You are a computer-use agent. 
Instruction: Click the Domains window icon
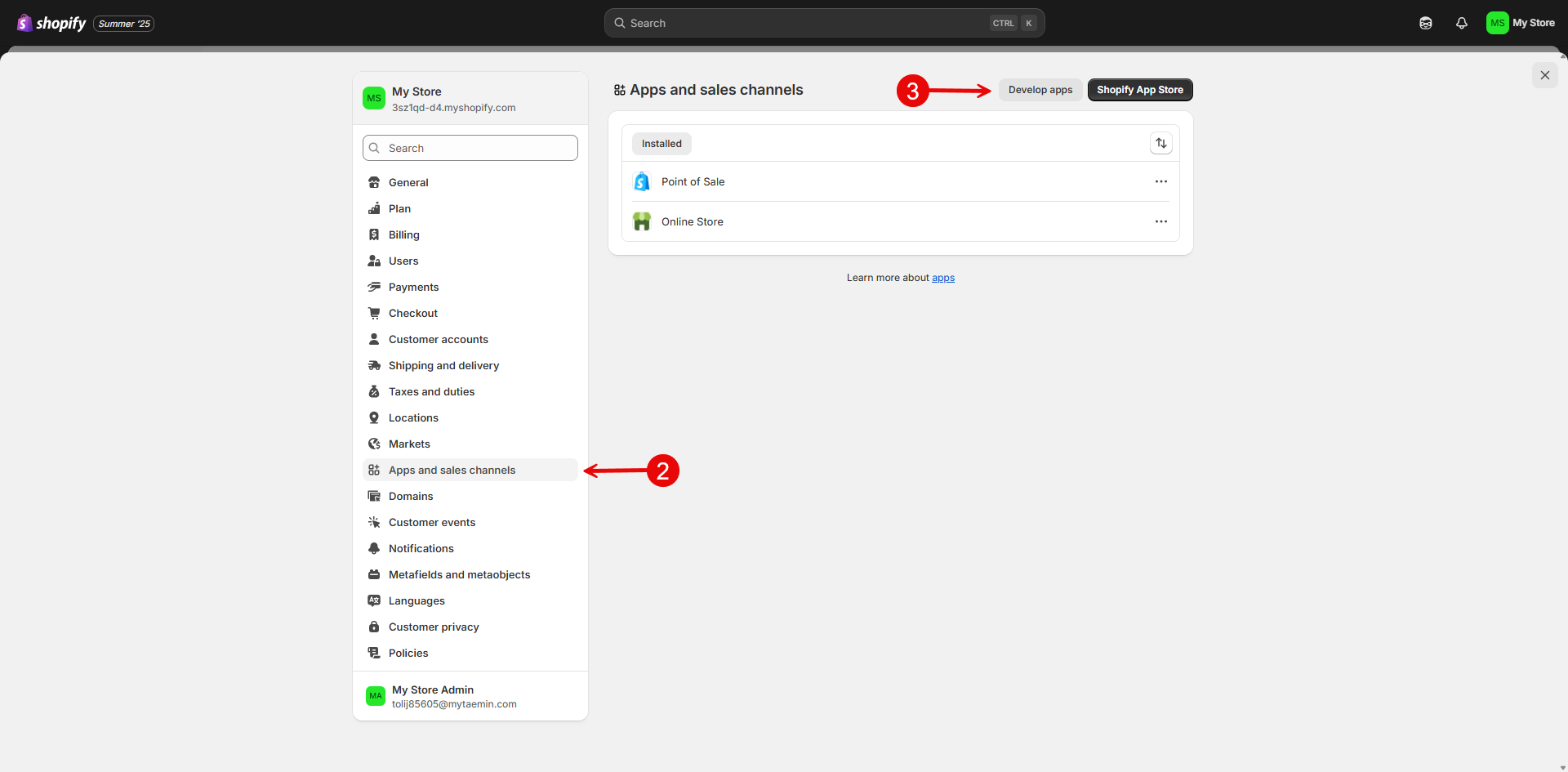[374, 496]
